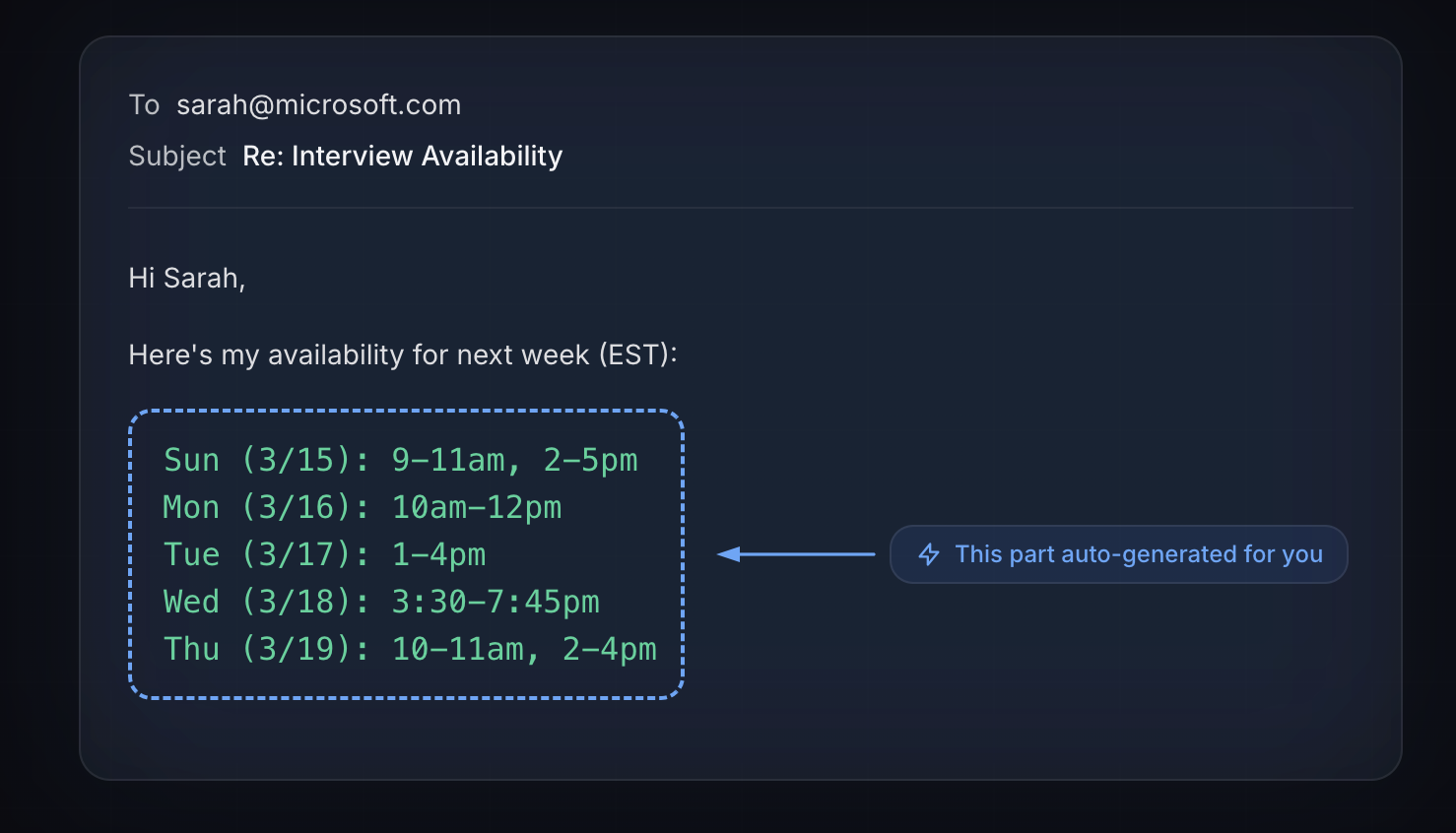Select the 'Hi Sarah,' greeting line

click(186, 278)
